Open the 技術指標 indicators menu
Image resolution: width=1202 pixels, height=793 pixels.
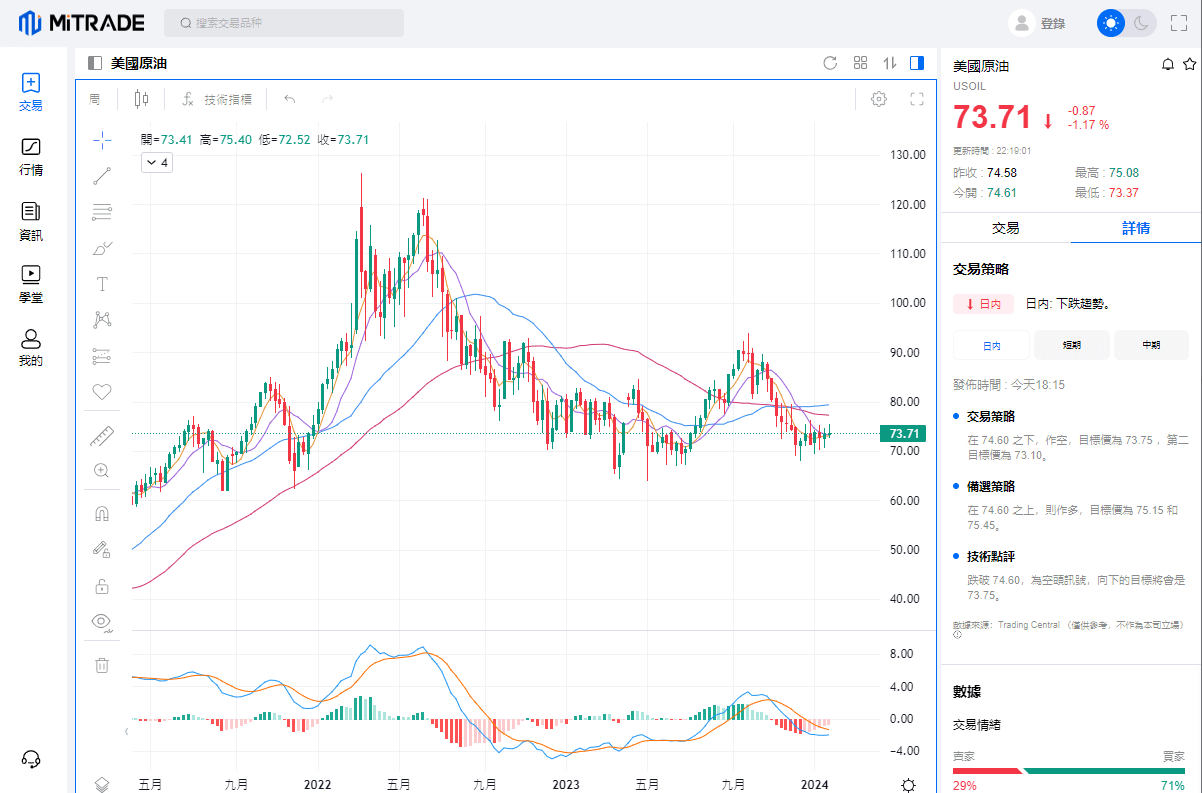pyautogui.click(x=217, y=99)
